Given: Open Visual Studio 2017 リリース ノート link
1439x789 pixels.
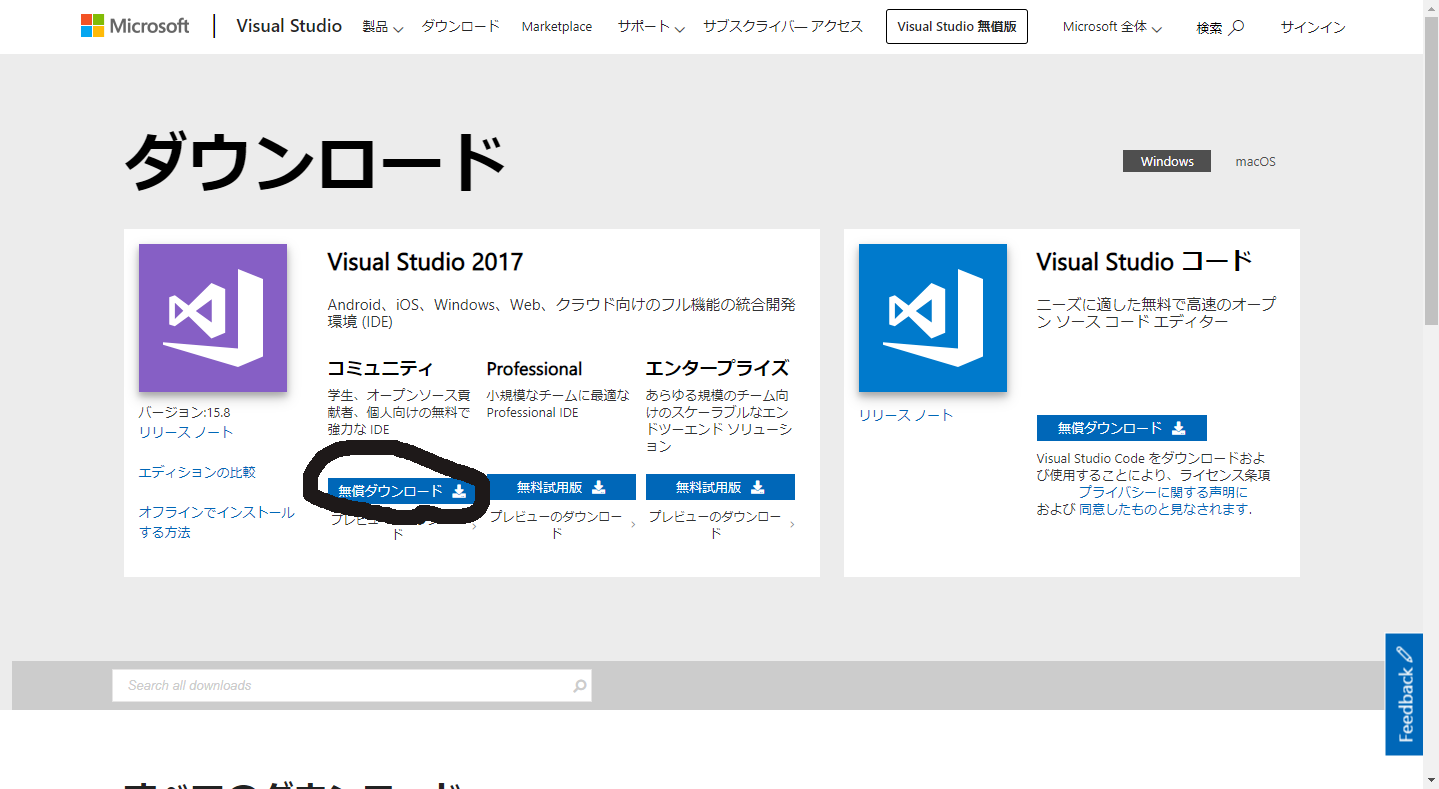Looking at the screenshot, I should point(186,432).
